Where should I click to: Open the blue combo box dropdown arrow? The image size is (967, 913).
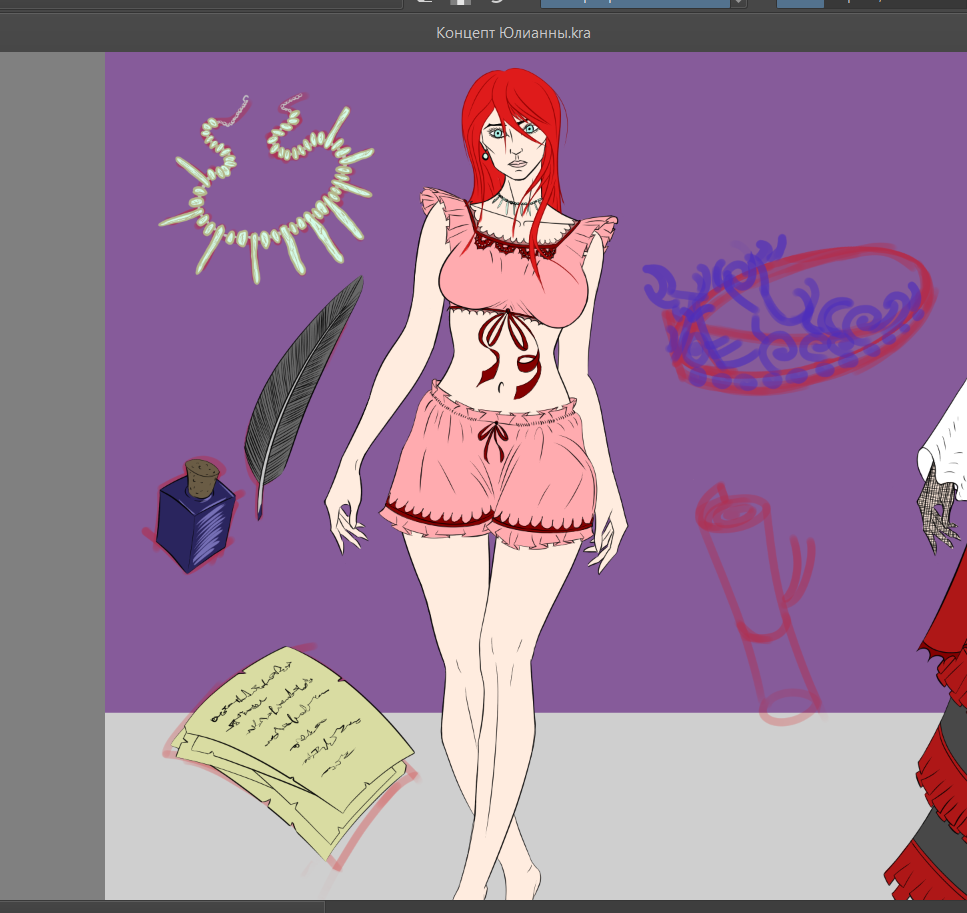(738, 3)
